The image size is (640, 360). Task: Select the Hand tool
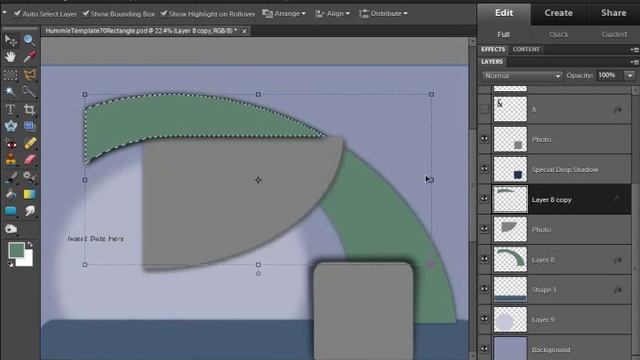point(11,57)
